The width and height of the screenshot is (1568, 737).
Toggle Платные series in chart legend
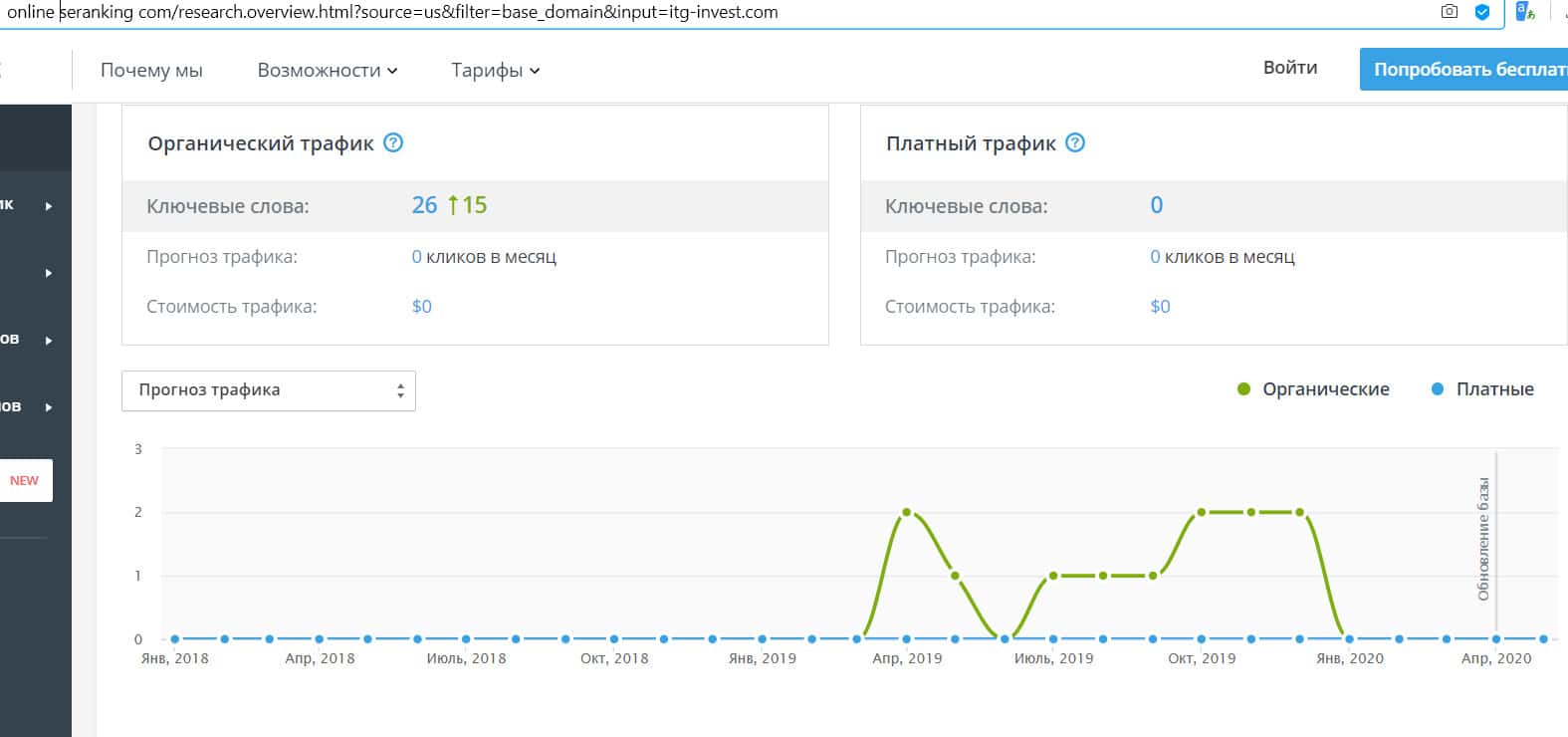(x=1482, y=389)
